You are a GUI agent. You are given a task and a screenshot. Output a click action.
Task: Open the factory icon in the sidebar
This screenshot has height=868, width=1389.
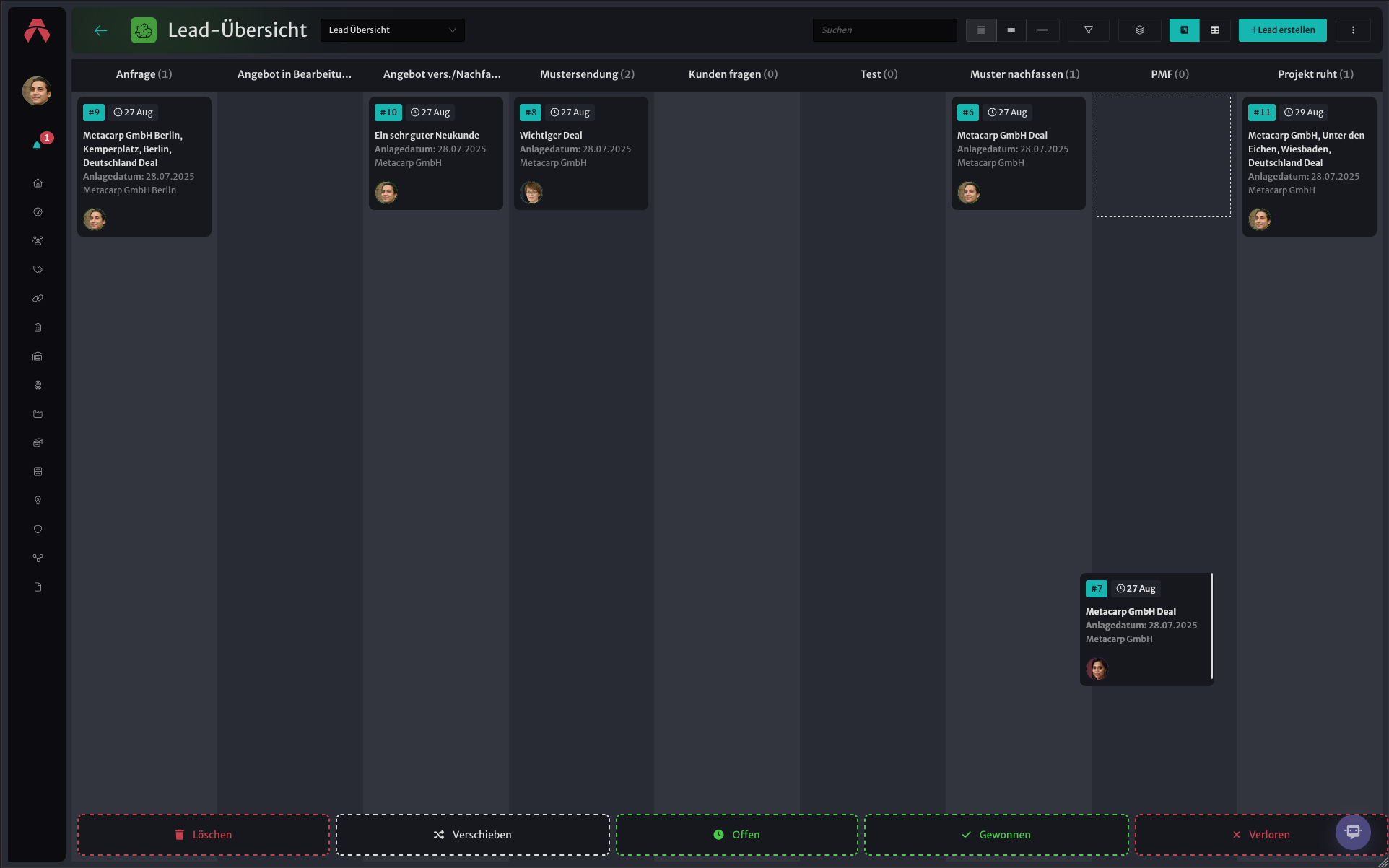tap(38, 414)
